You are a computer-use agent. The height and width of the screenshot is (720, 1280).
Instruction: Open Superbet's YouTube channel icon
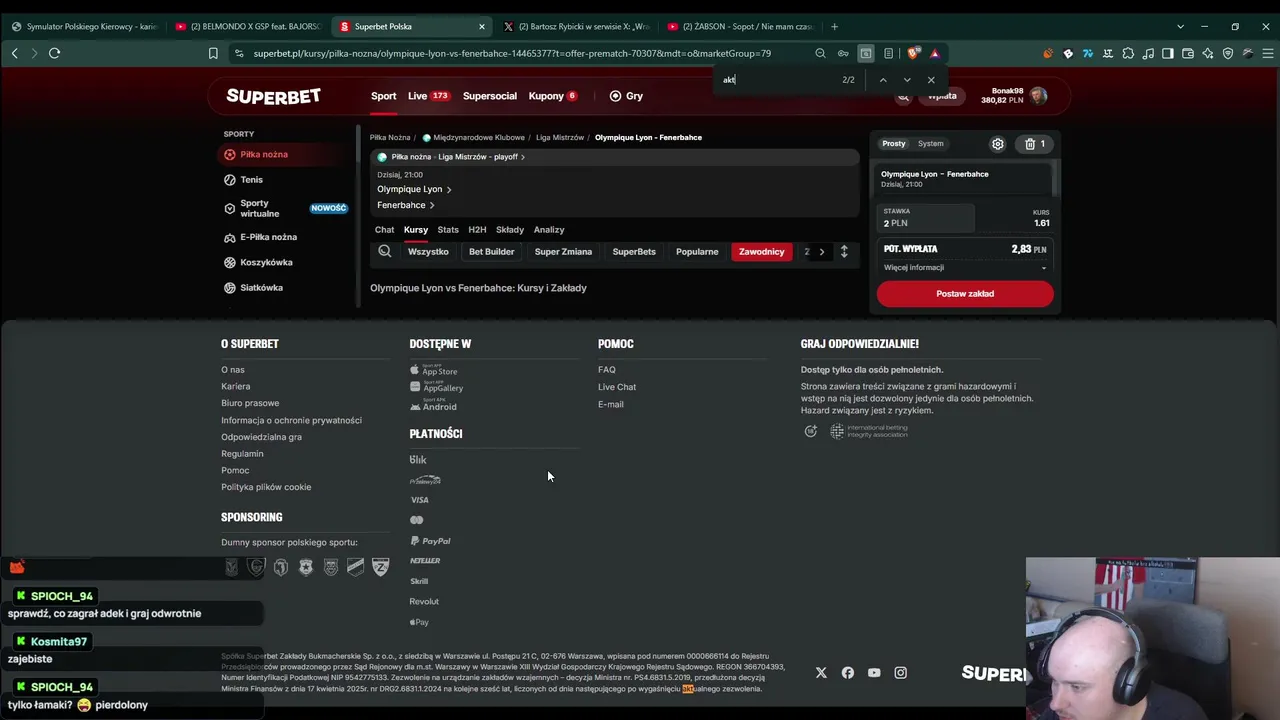[x=874, y=673]
